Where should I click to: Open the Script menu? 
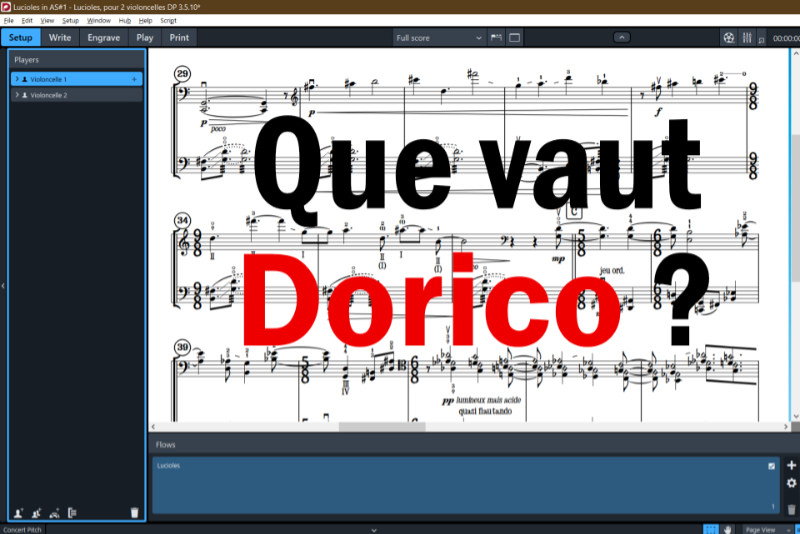(x=168, y=20)
